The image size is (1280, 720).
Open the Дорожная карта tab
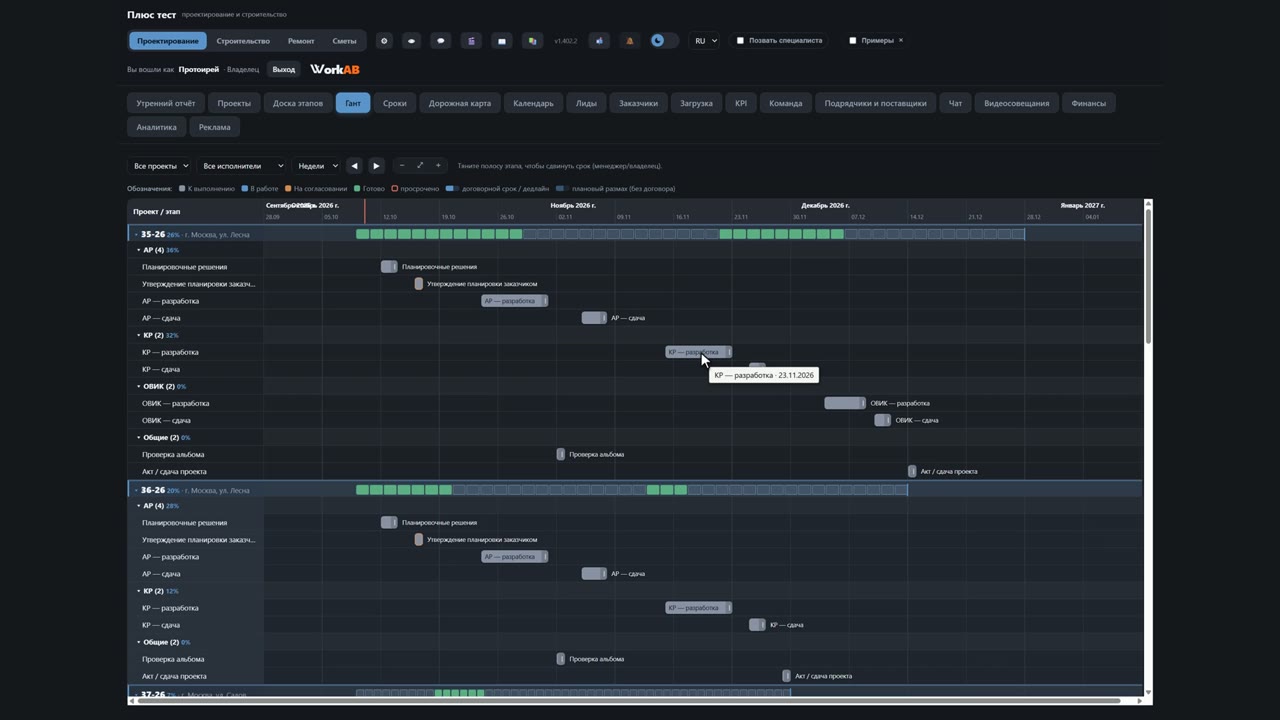click(x=460, y=103)
